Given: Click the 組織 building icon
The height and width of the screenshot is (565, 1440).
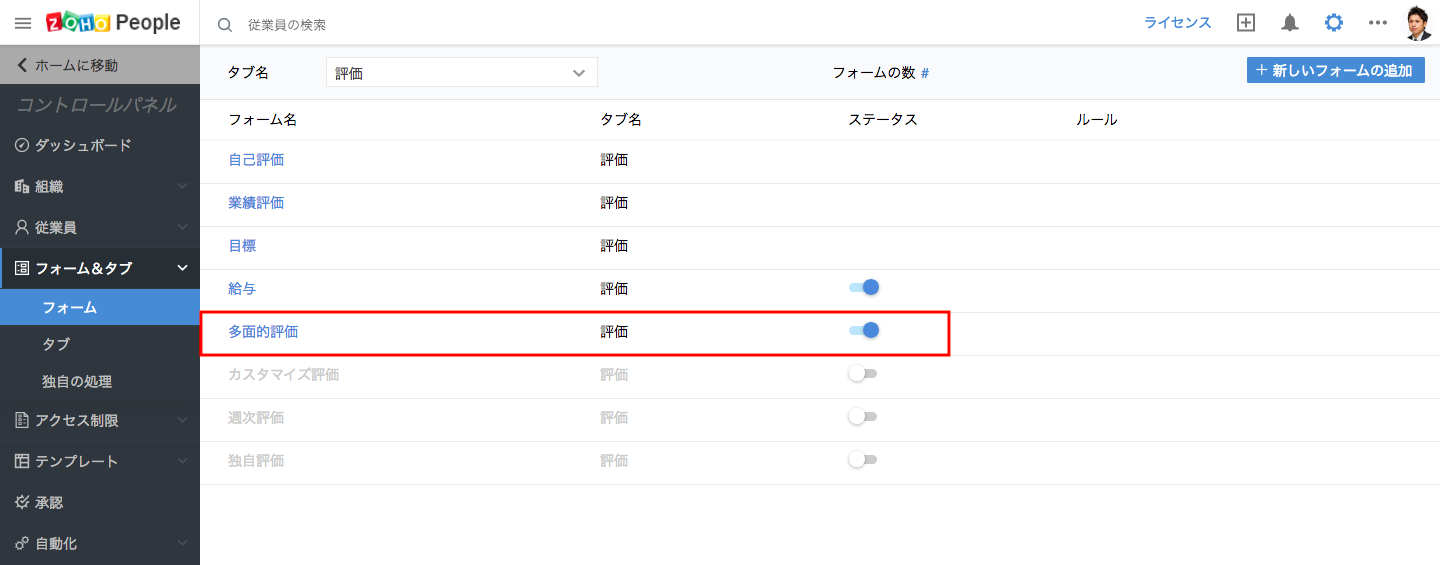Looking at the screenshot, I should (x=23, y=186).
